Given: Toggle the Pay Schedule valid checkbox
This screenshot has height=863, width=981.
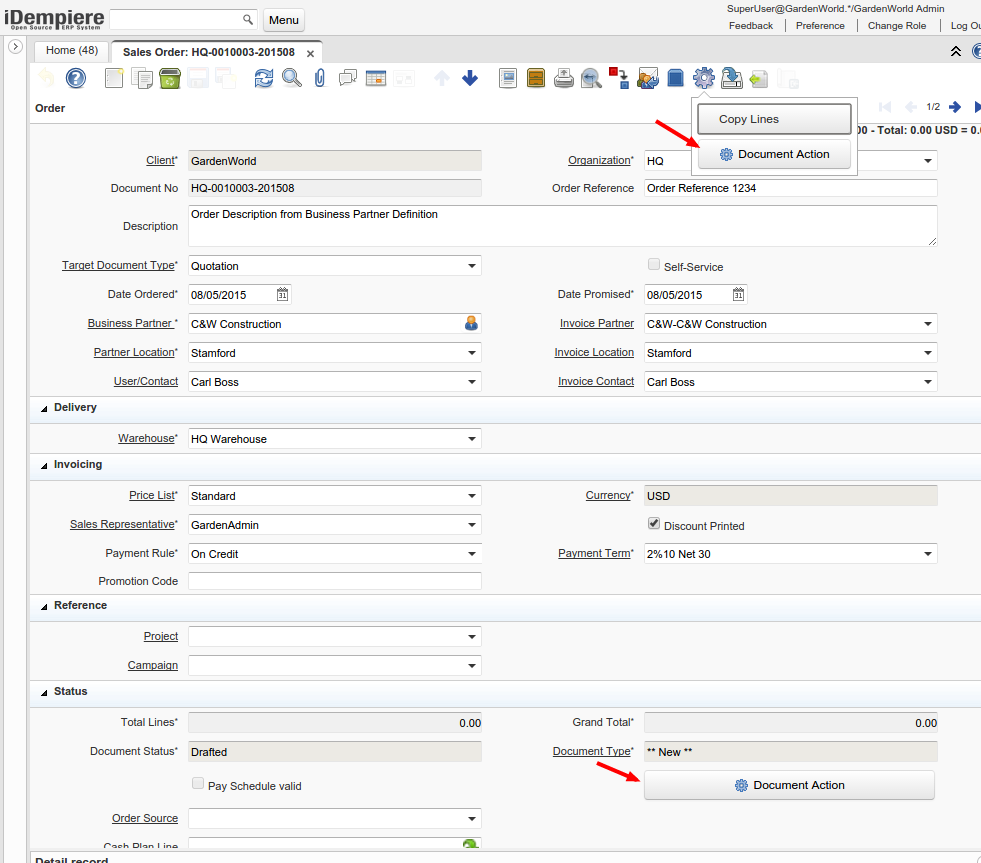Looking at the screenshot, I should (198, 784).
